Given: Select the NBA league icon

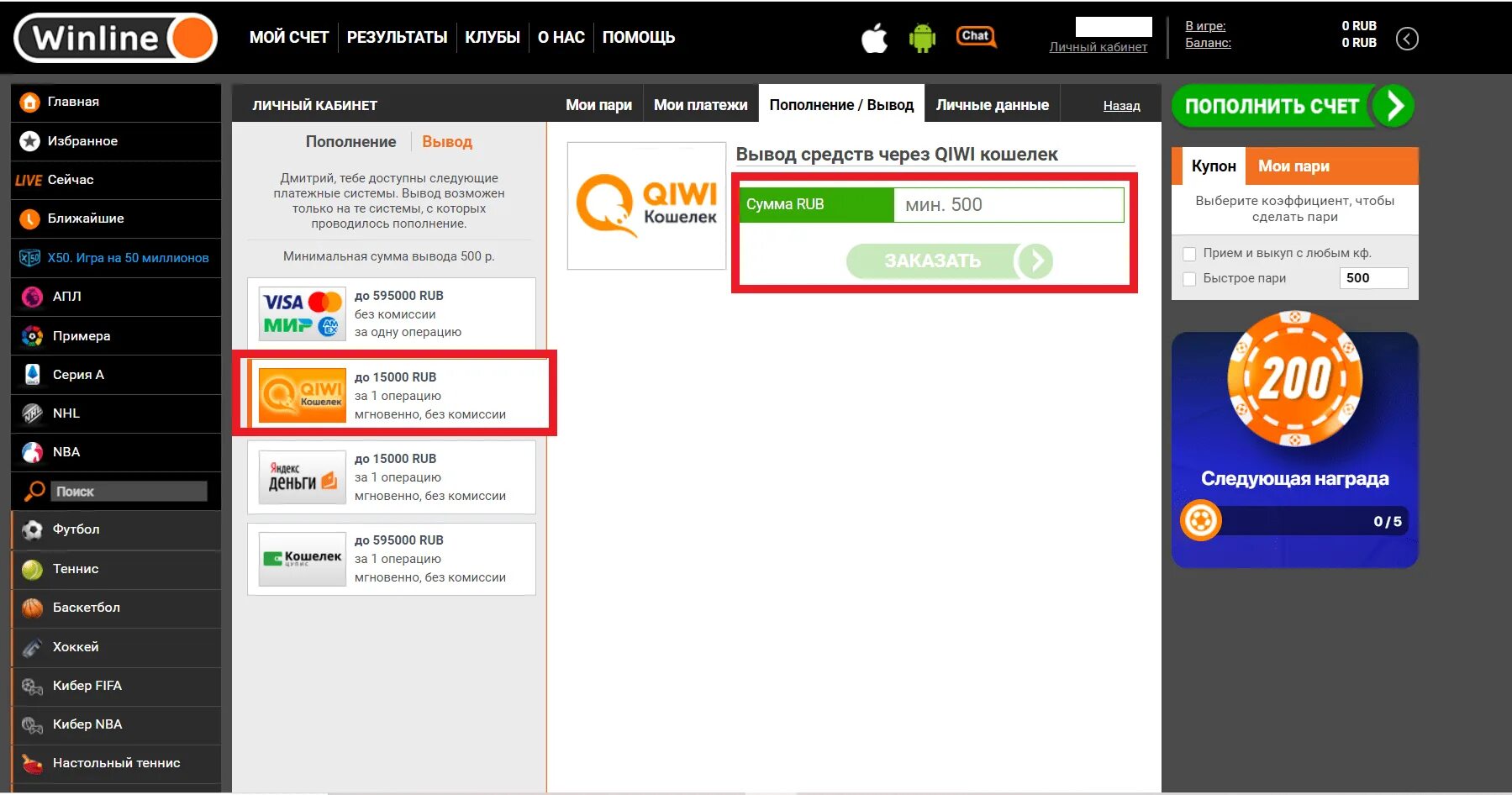Looking at the screenshot, I should tap(32, 452).
